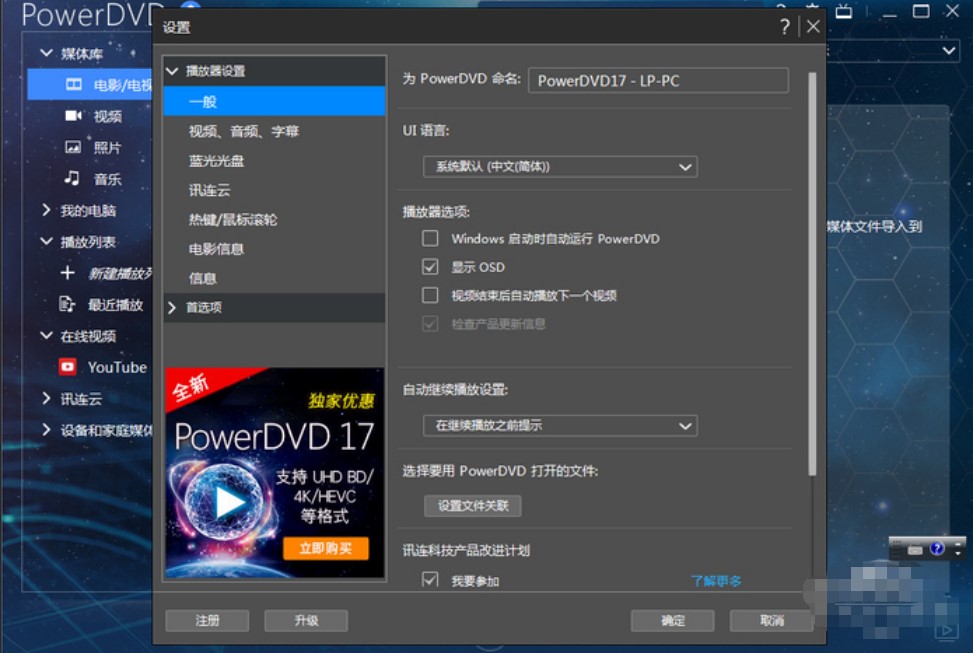Disable the 显示 OSD option

click(430, 267)
